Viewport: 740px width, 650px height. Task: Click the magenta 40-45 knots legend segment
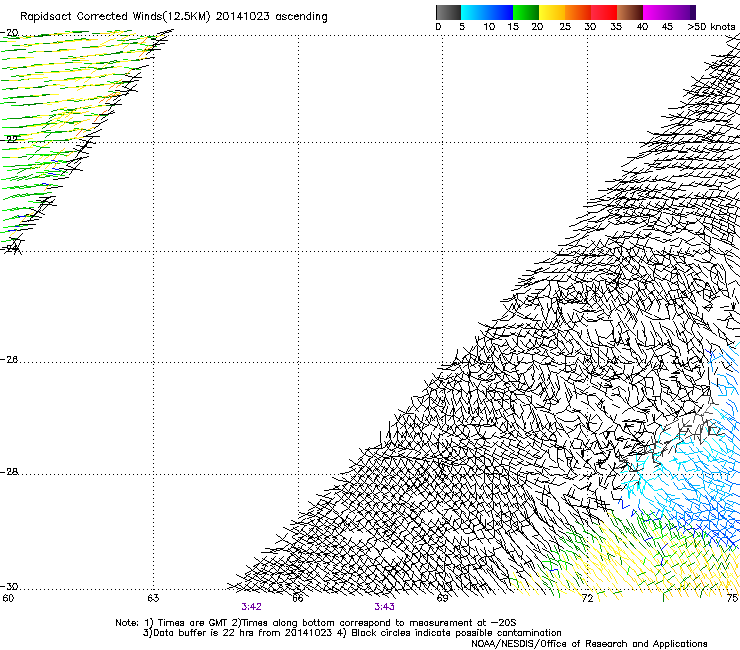(656, 12)
